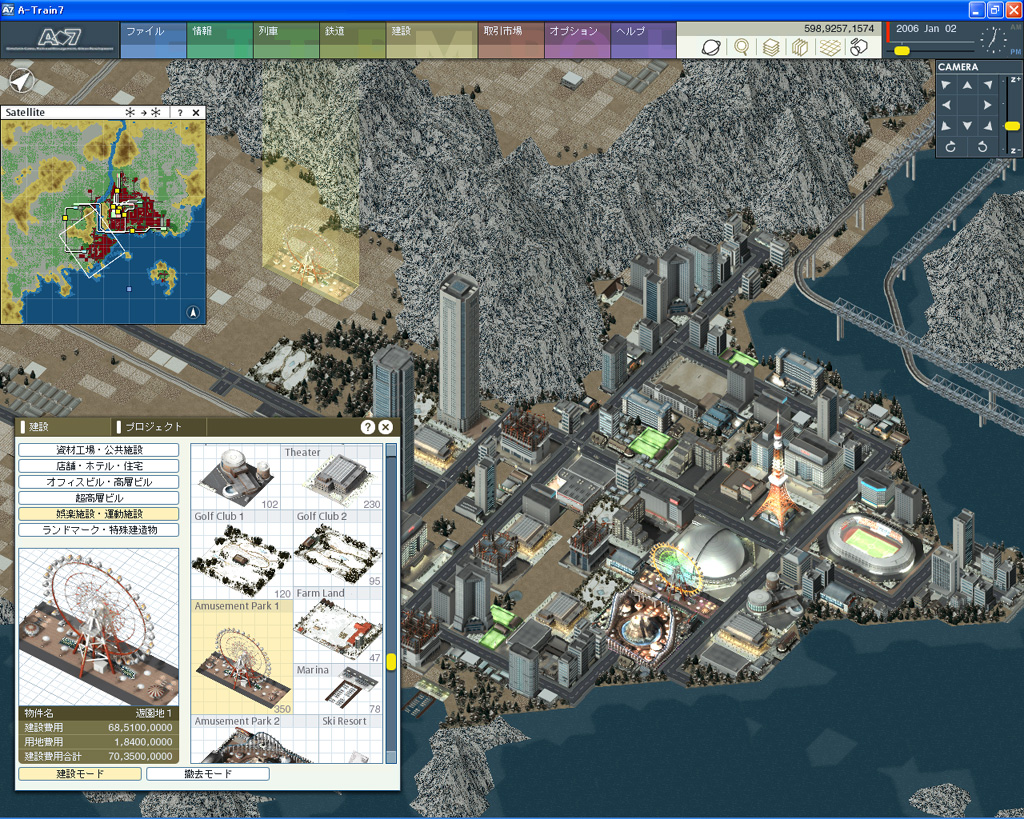Viewport: 1024px width, 819px height.
Task: Move camera up-right with diagonal arrow
Action: [x=988, y=85]
